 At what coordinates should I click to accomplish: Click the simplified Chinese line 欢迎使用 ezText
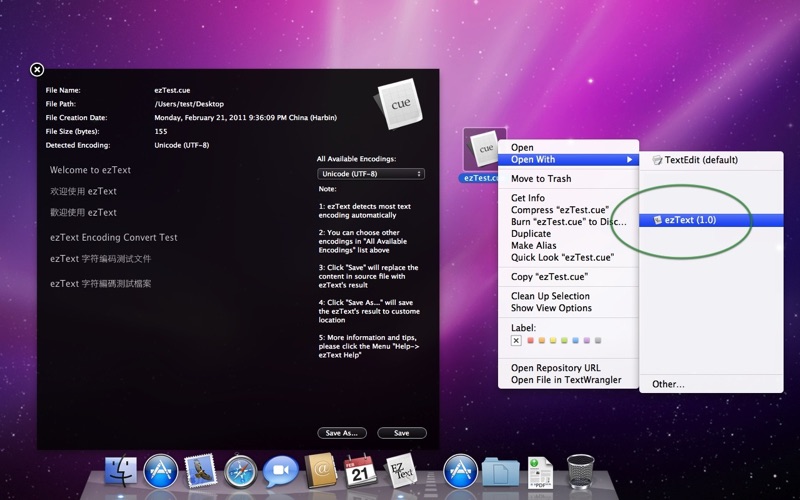click(x=83, y=192)
